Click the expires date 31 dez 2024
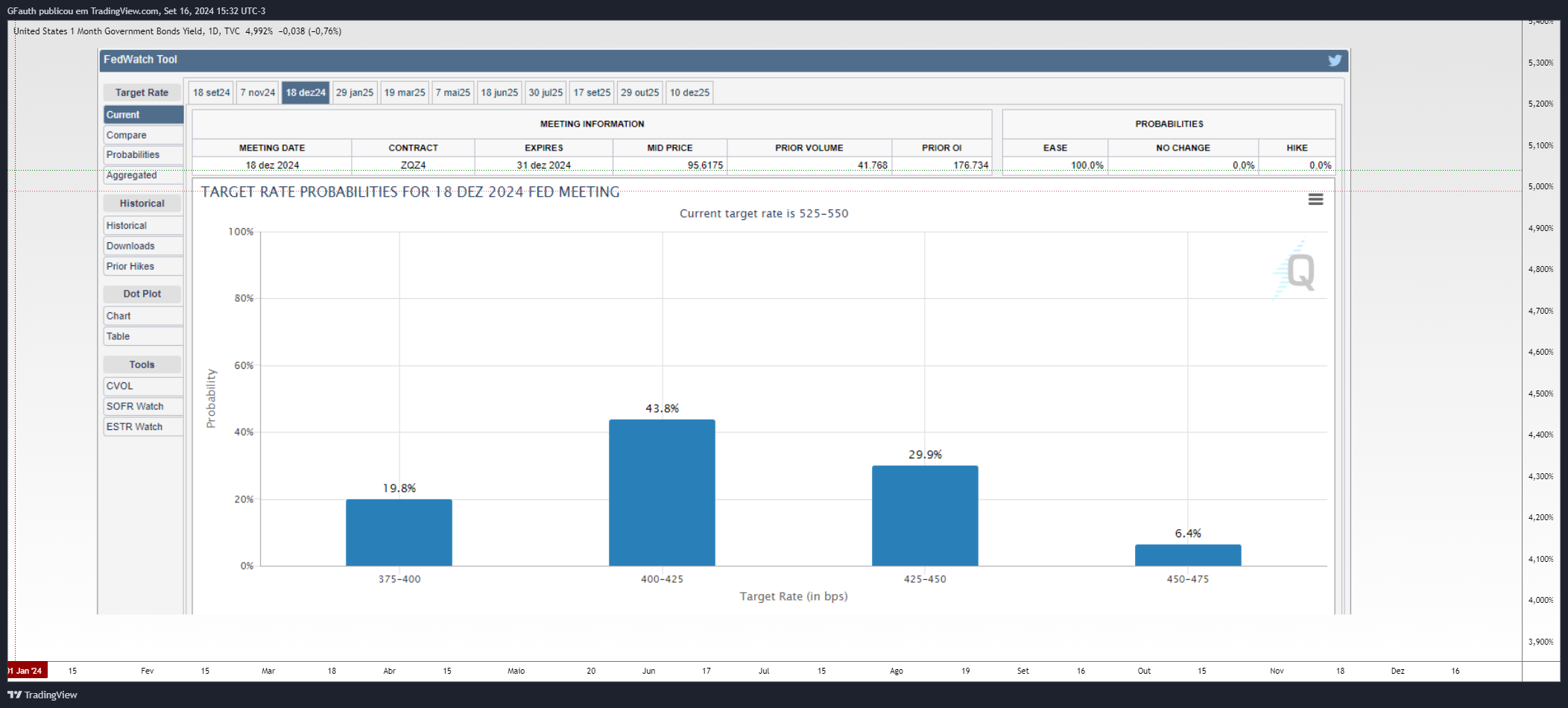 click(x=544, y=165)
